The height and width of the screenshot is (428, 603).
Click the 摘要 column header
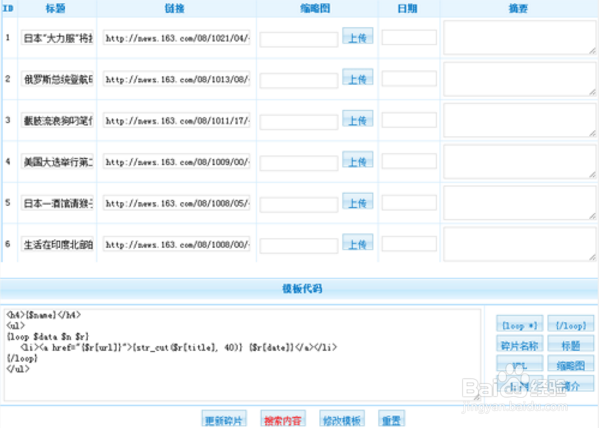point(518,8)
